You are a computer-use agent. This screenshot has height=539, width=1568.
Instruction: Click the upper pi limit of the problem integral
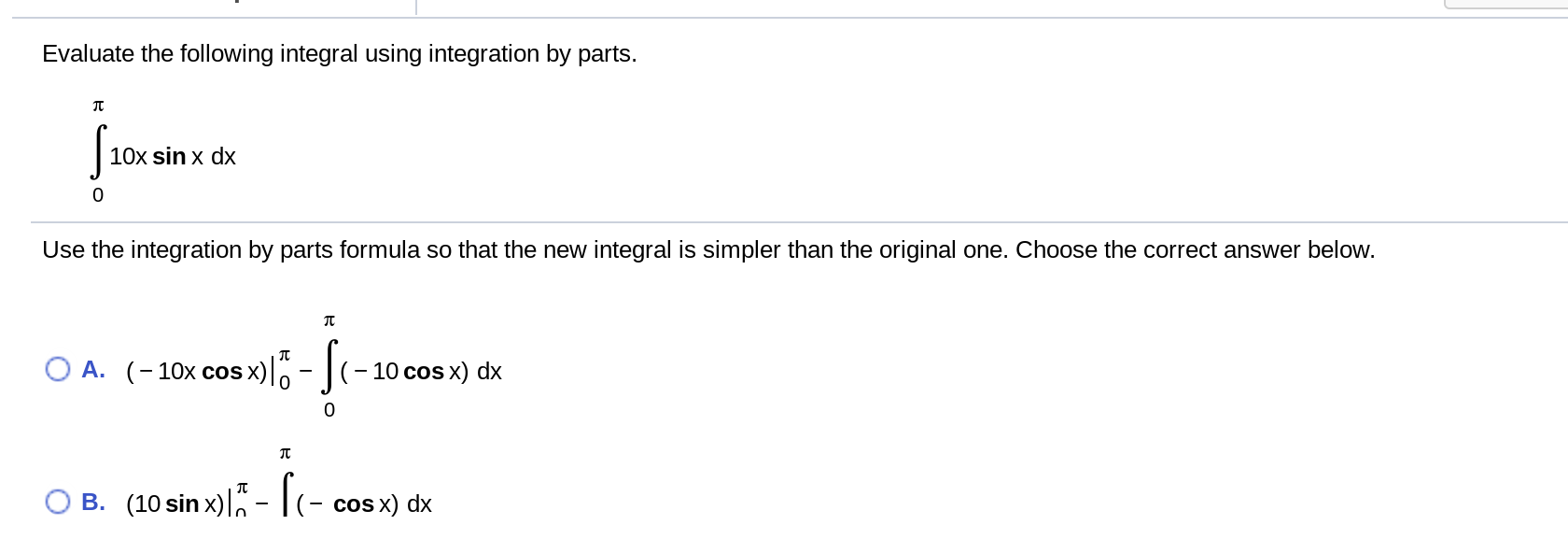(x=98, y=106)
